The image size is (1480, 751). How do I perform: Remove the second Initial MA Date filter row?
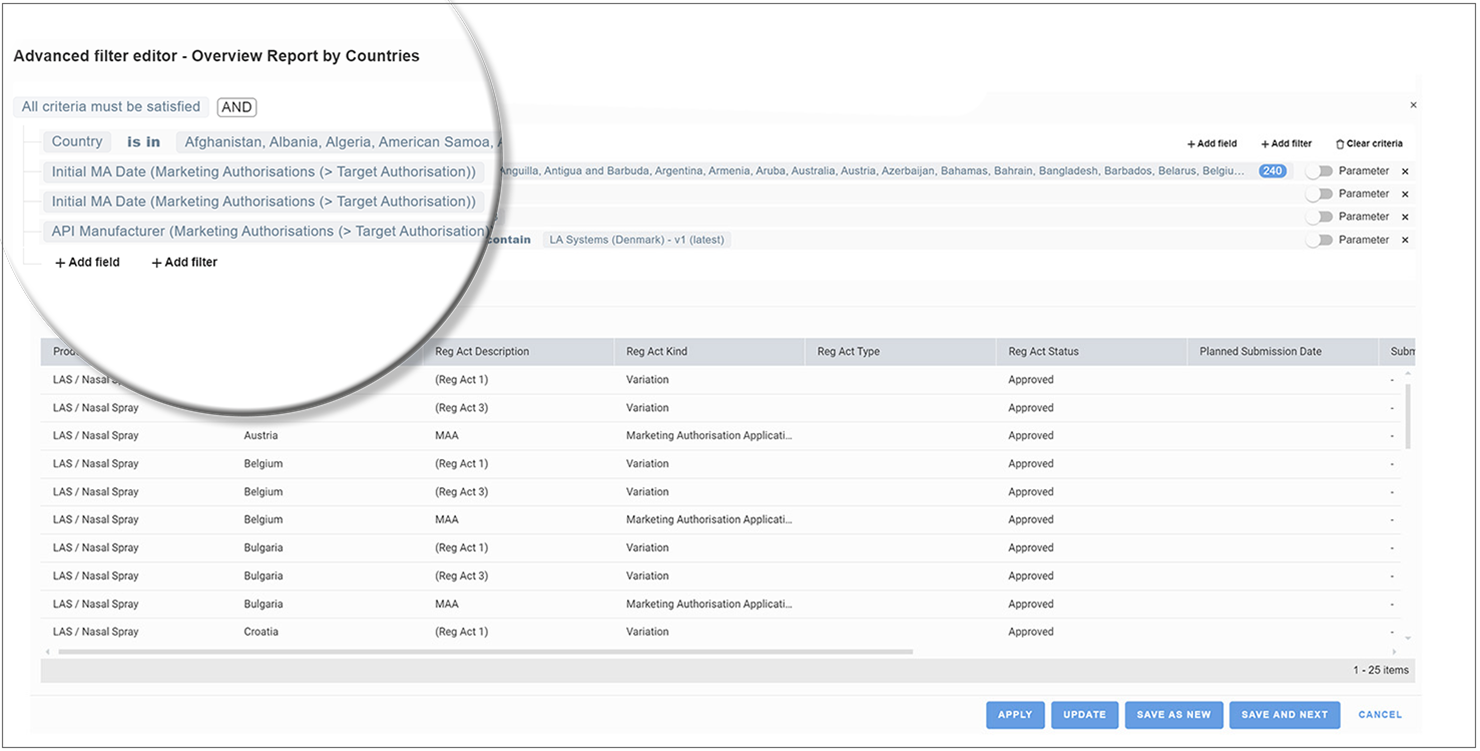click(x=1405, y=217)
